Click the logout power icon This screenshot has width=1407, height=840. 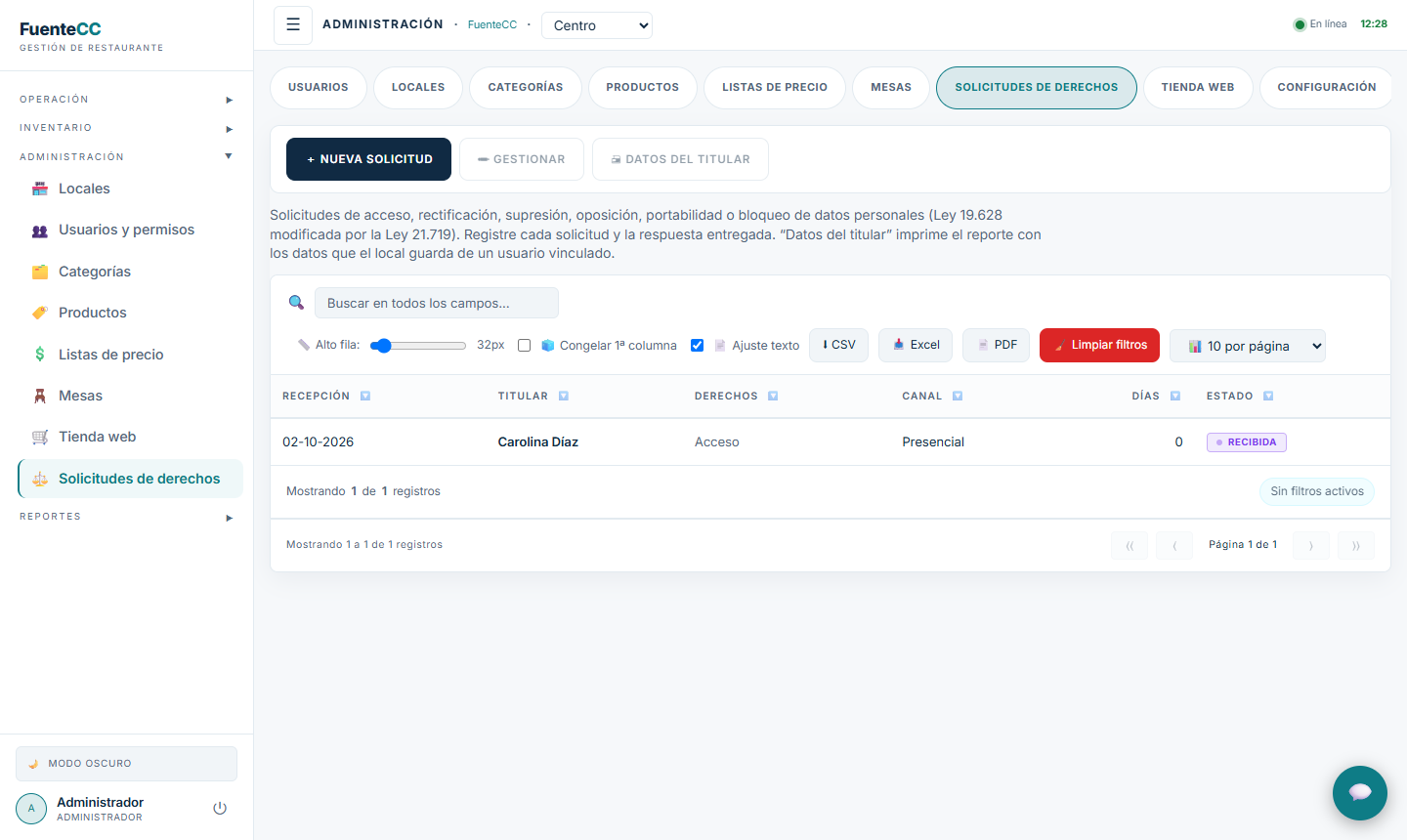(220, 808)
